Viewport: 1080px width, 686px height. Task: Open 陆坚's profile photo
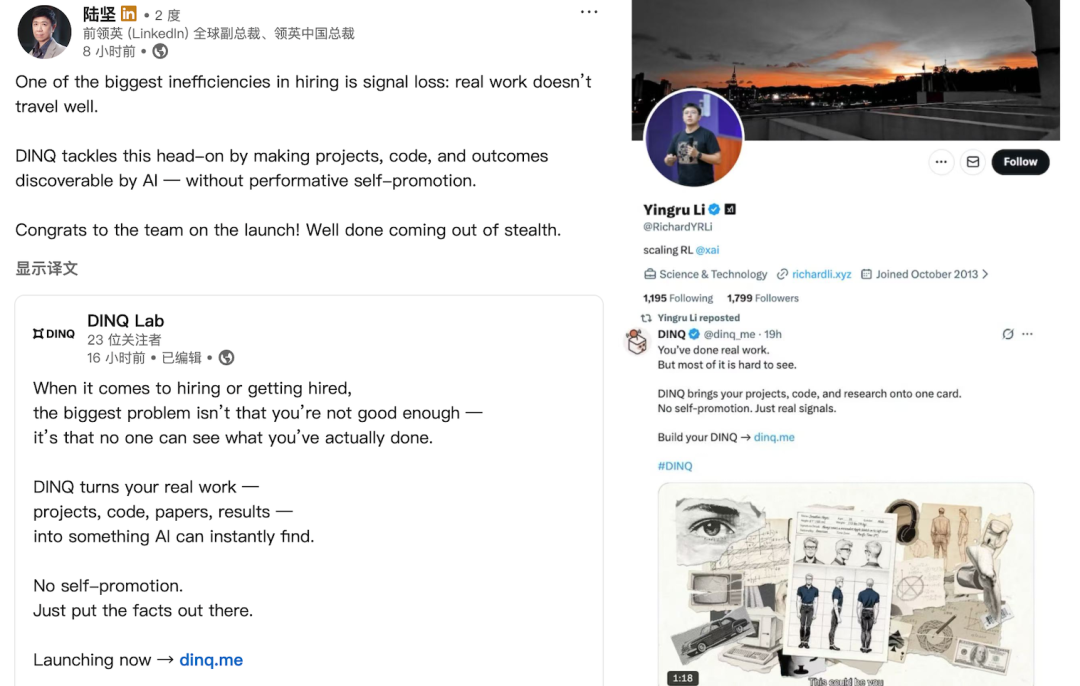tap(44, 32)
